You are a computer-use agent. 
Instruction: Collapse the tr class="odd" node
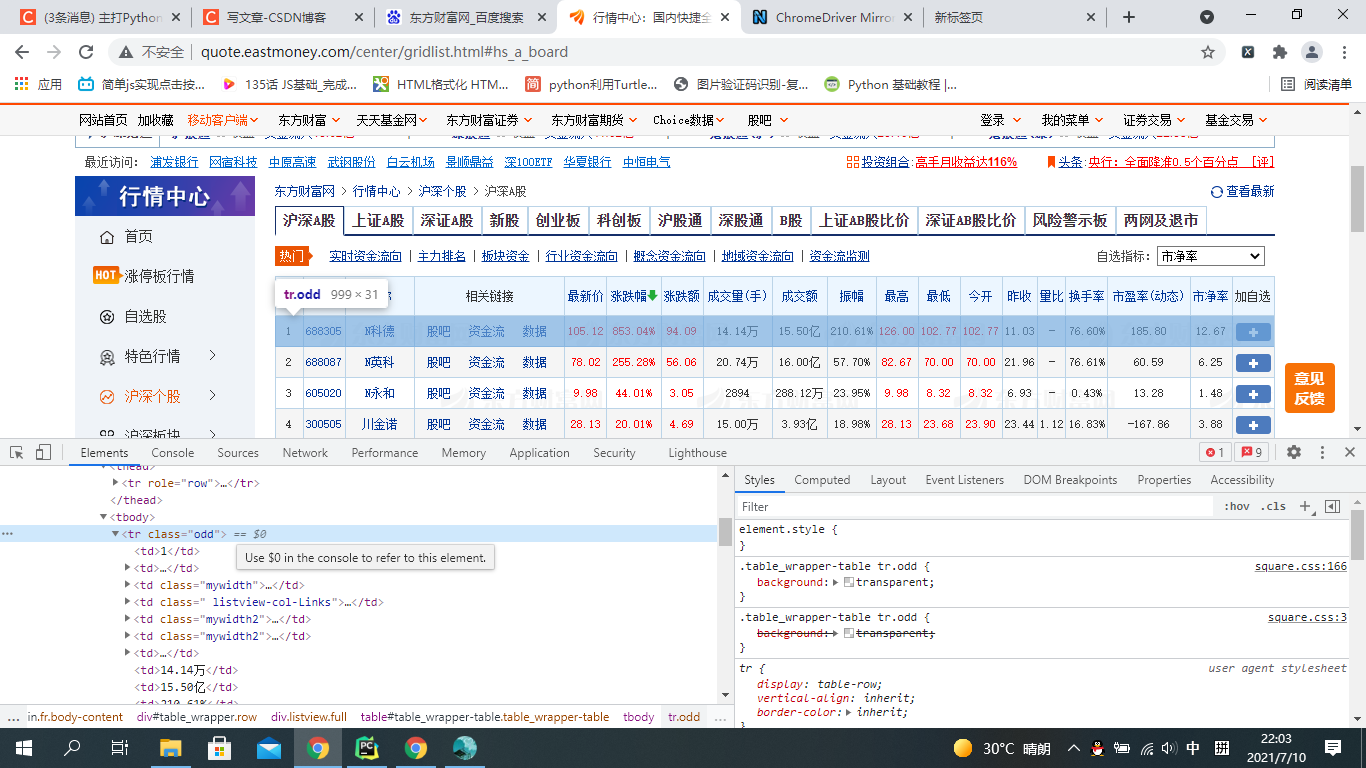tap(116, 534)
